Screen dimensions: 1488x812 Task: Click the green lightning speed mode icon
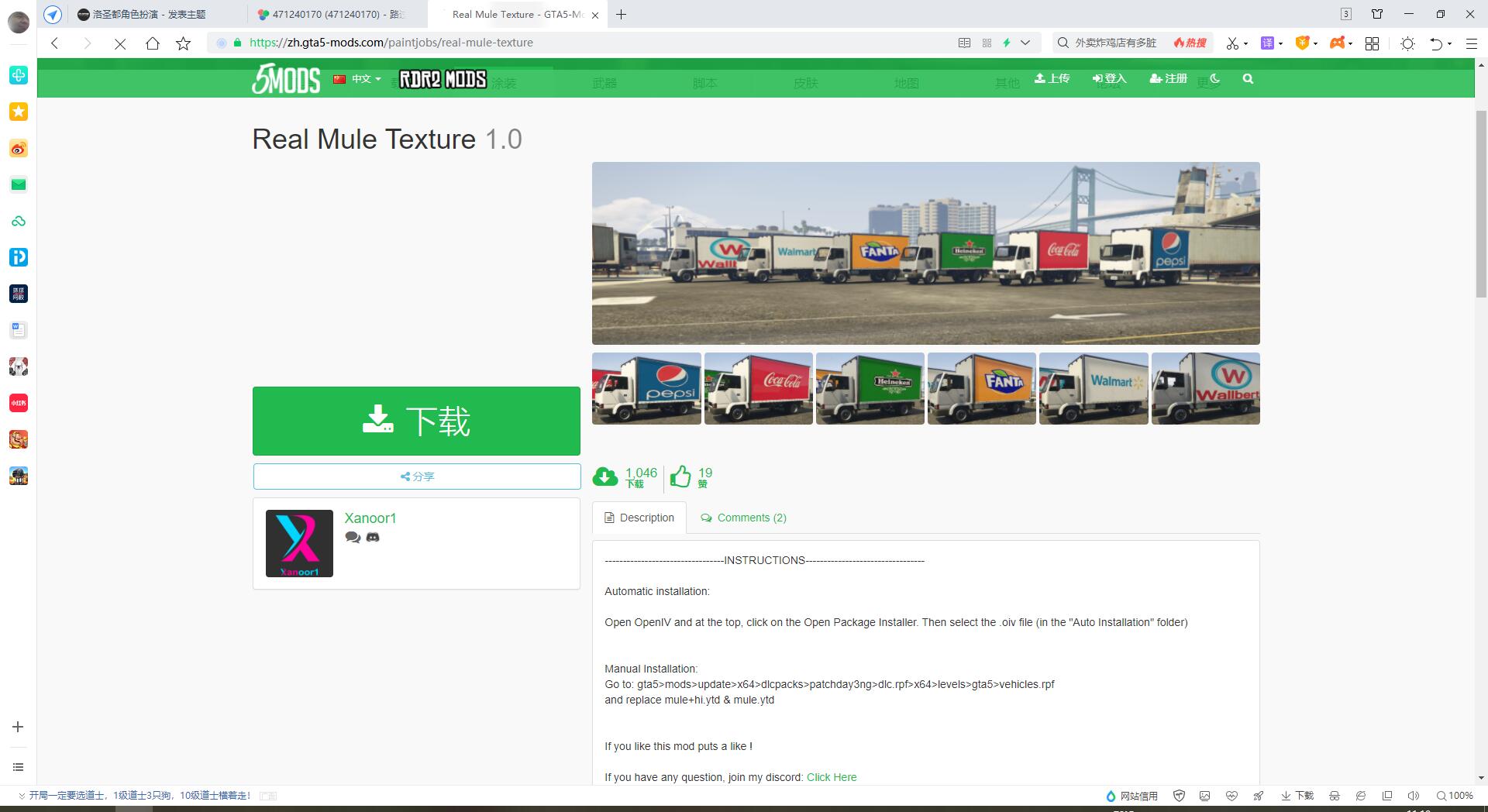coord(1007,43)
